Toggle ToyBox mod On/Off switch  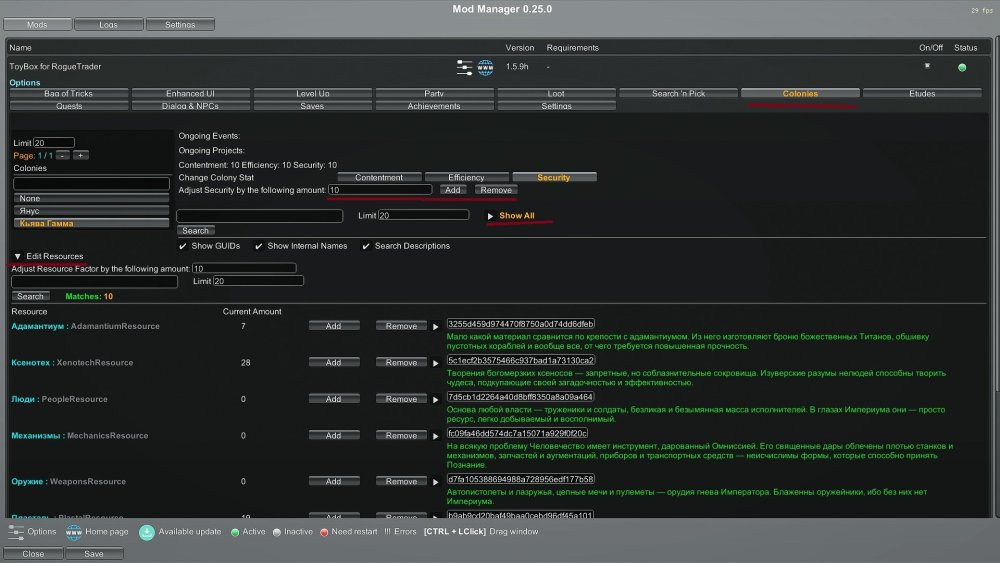point(926,66)
